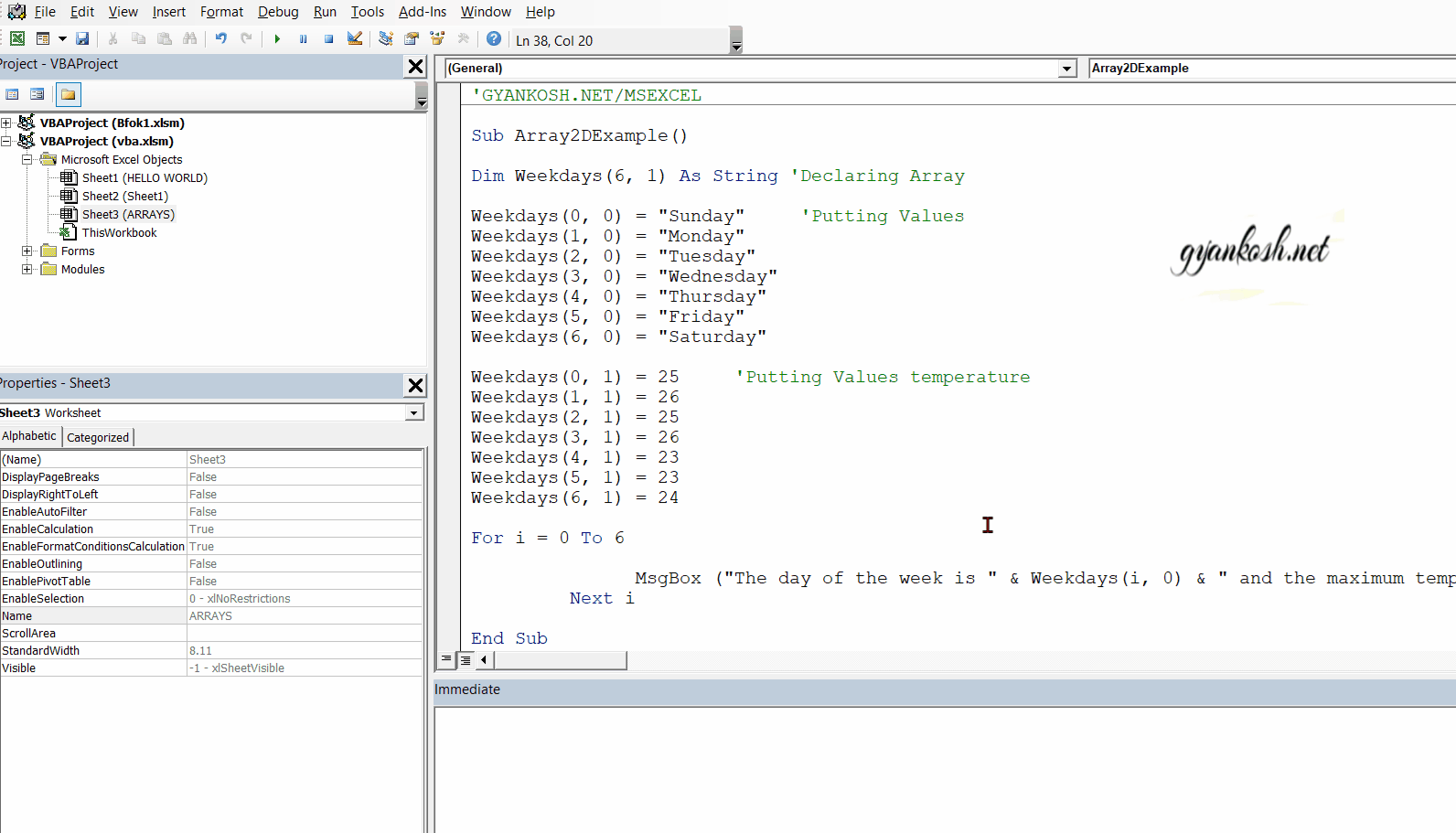Open the Insert object dropdown arrow in toolbar

coord(62,38)
